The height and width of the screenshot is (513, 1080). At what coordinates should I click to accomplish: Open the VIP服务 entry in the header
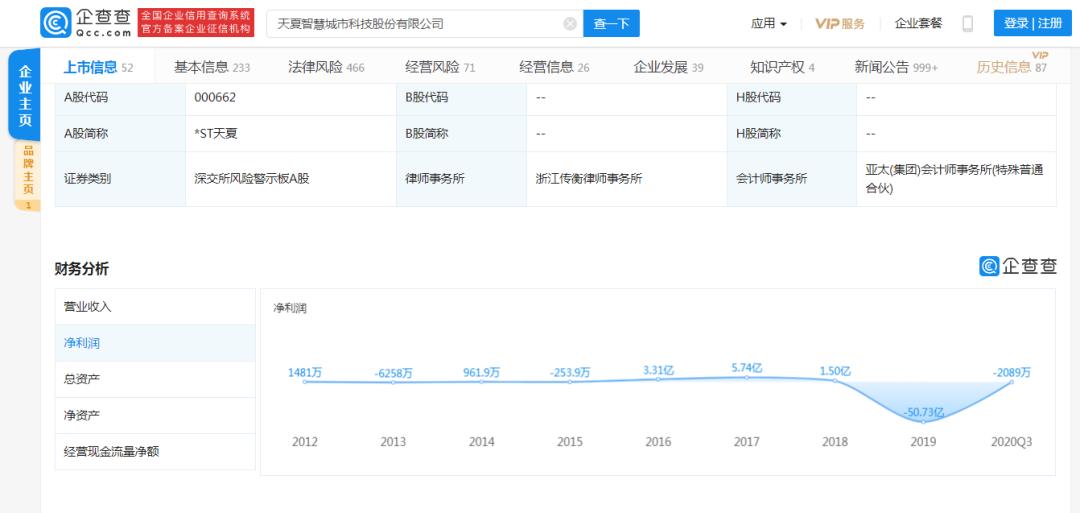click(839, 24)
